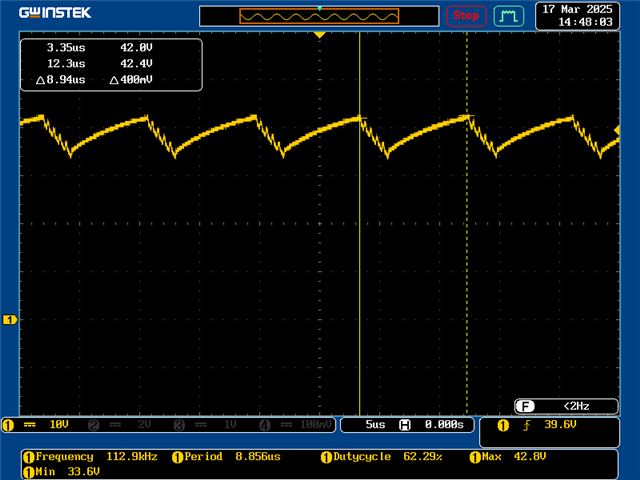Screen dimensions: 640x480
Task: Click the channel 1 ground reference marker
Action: (x=10, y=320)
